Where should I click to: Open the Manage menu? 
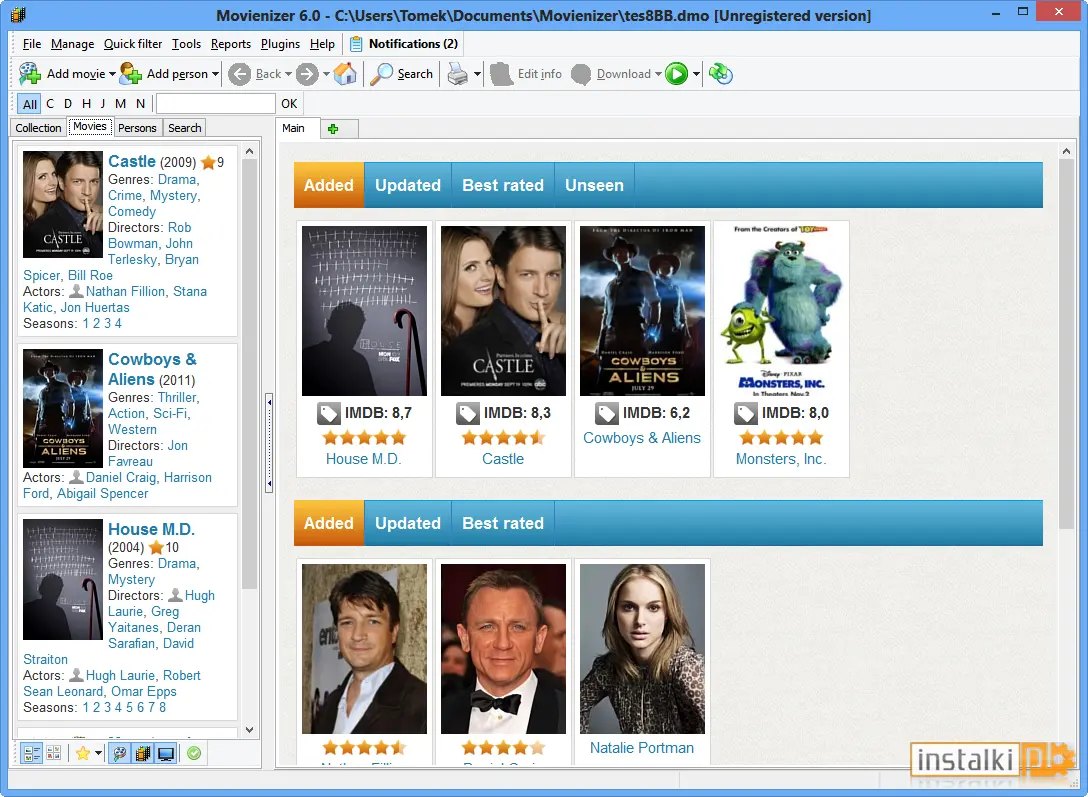72,44
